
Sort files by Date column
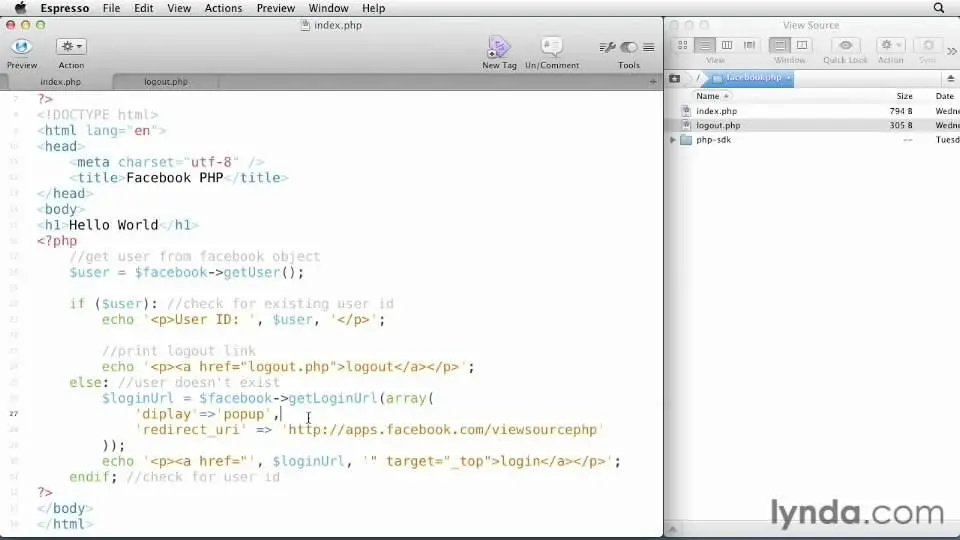[x=945, y=96]
